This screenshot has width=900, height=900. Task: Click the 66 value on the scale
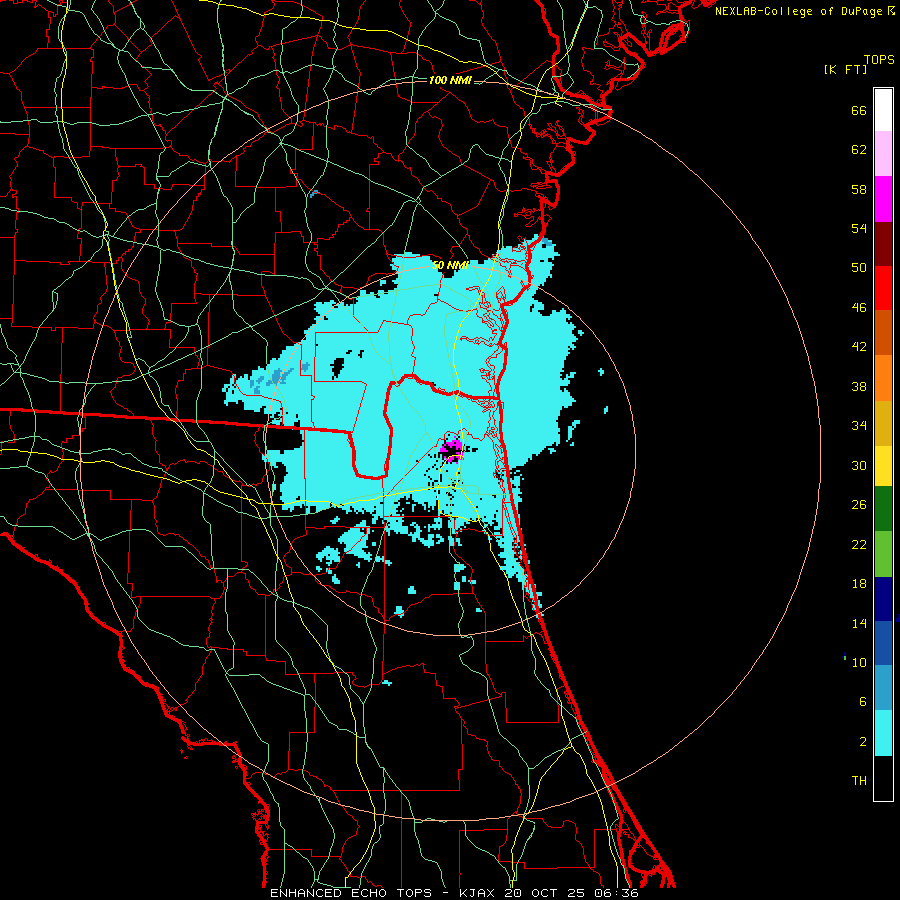(859, 111)
